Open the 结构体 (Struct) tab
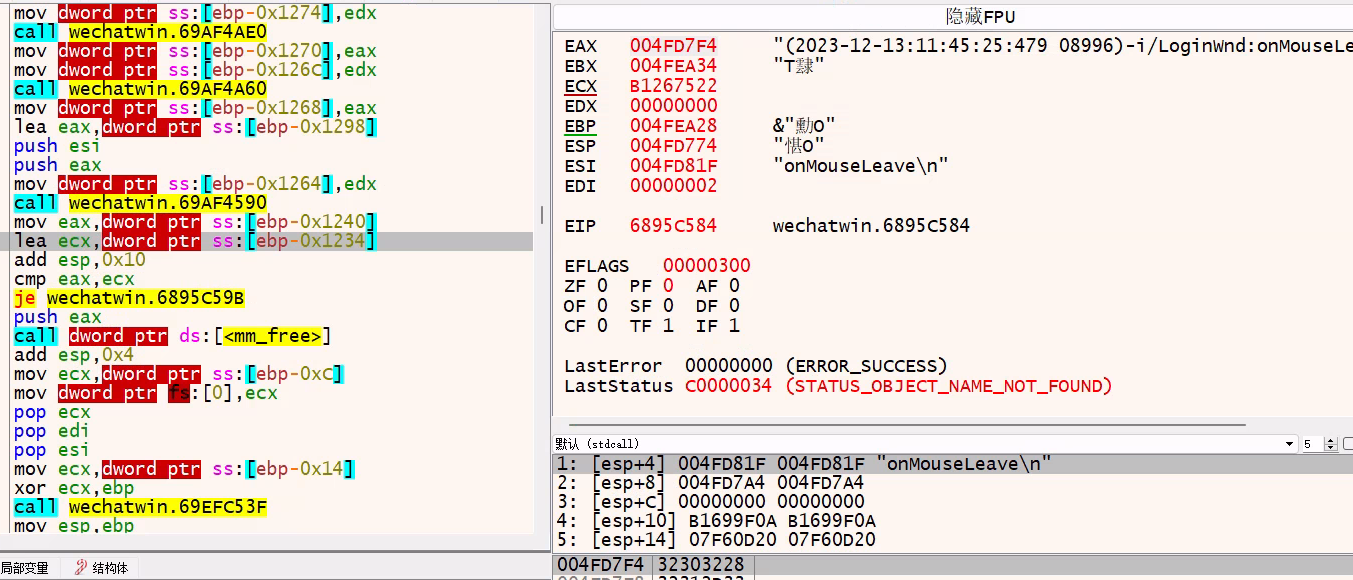 [x=109, y=568]
